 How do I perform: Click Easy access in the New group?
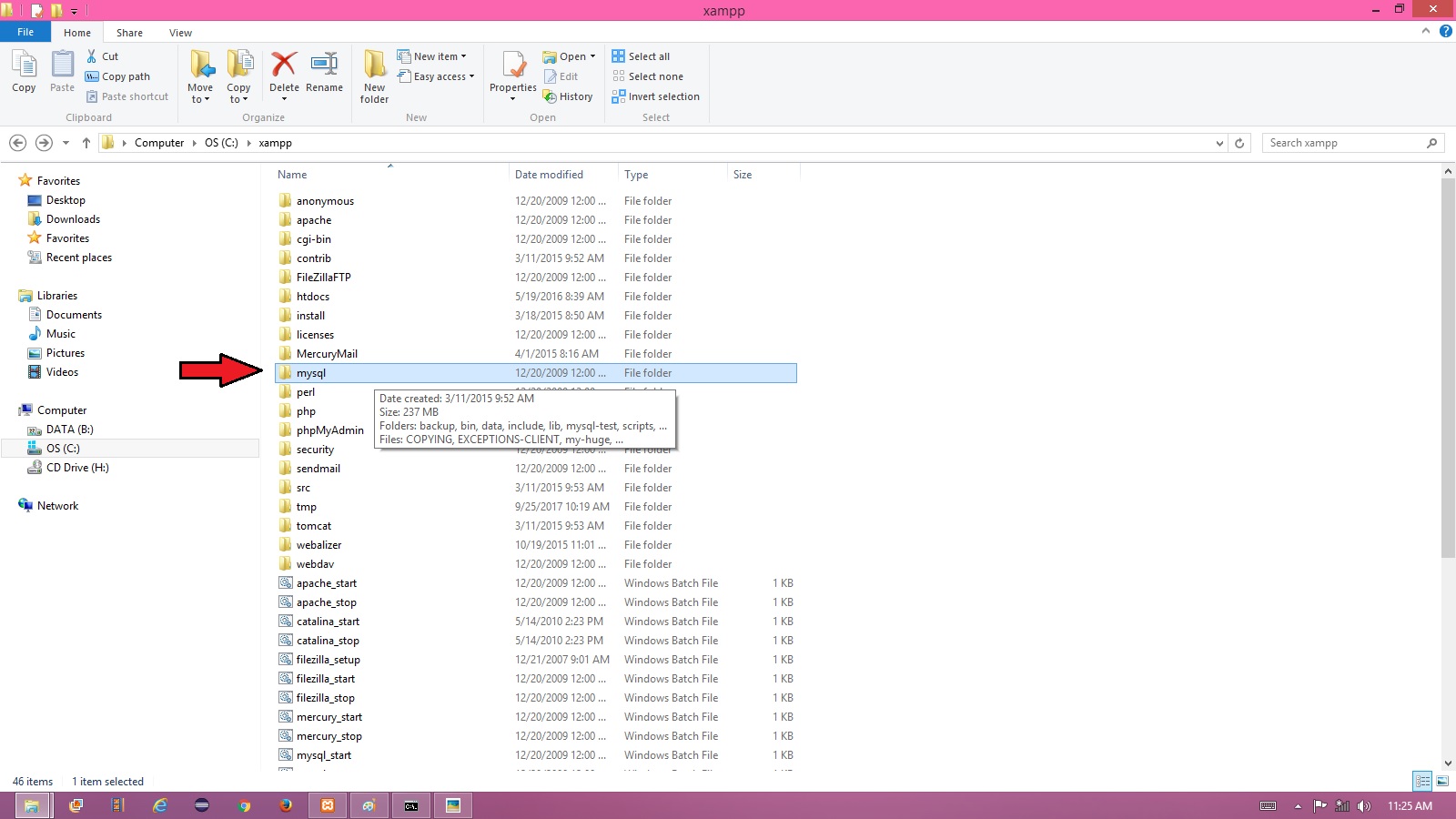coord(437,76)
